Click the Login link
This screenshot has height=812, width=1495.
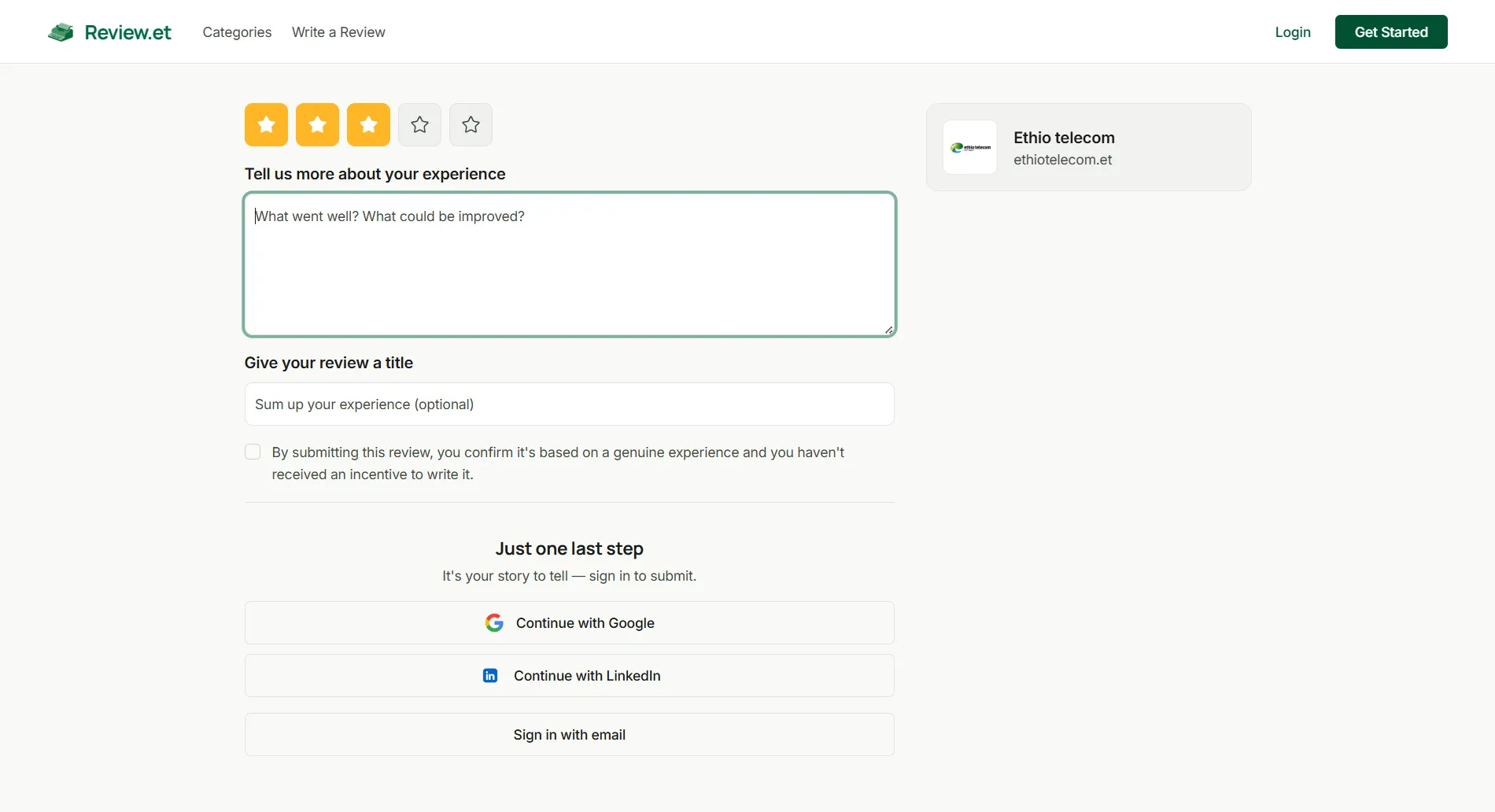(1293, 32)
